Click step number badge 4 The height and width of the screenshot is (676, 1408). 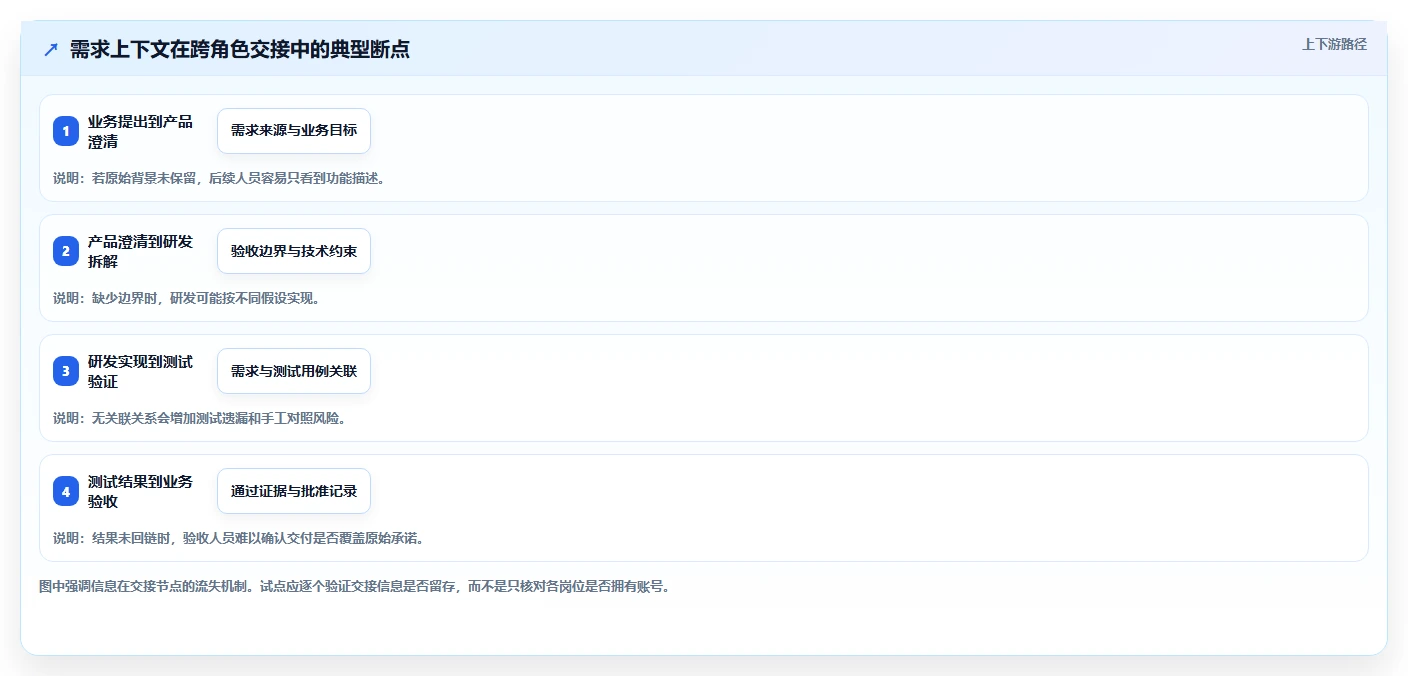tap(66, 491)
